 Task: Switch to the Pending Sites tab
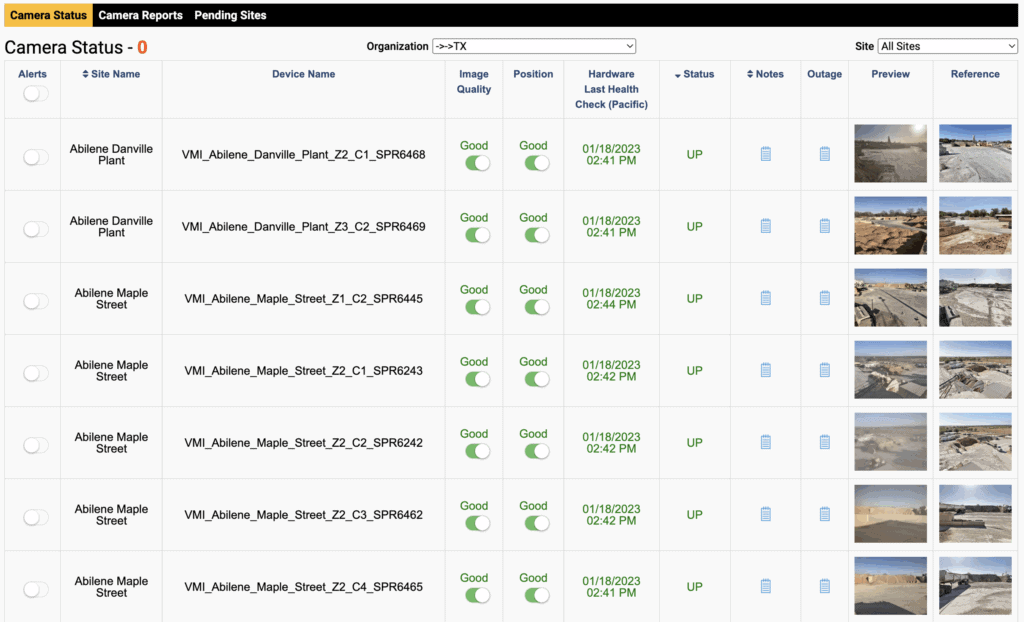[x=230, y=15]
